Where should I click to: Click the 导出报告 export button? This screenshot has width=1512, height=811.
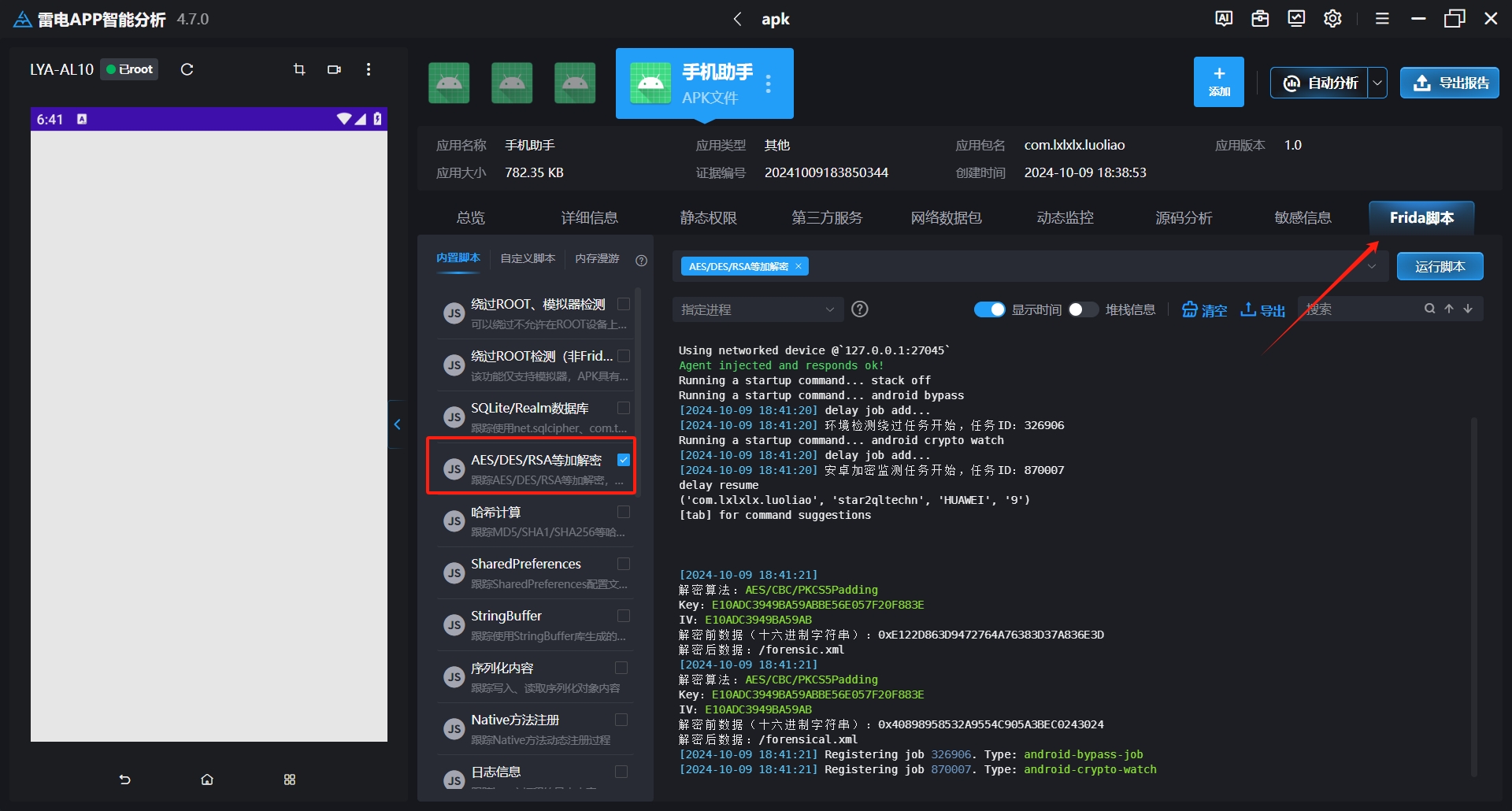tap(1450, 83)
